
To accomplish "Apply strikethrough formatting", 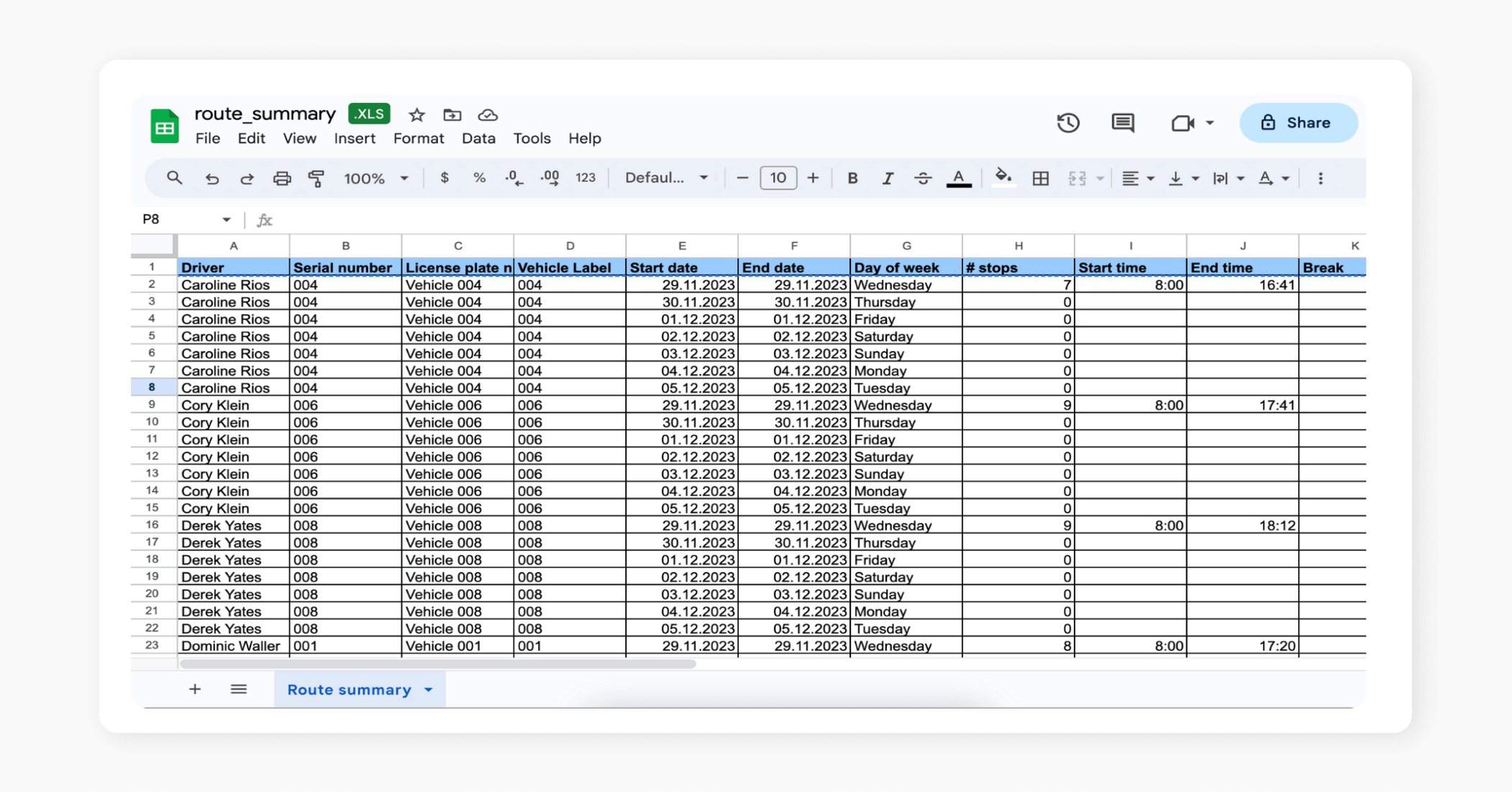I will 923,178.
